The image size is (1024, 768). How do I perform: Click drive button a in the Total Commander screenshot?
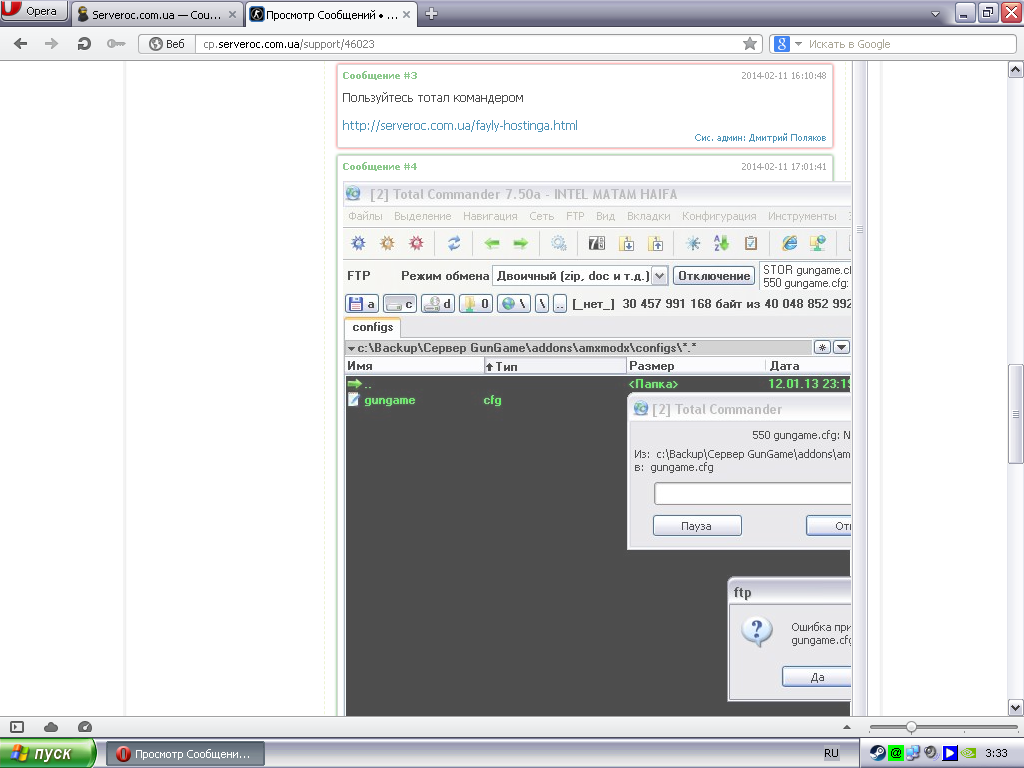[x=362, y=304]
